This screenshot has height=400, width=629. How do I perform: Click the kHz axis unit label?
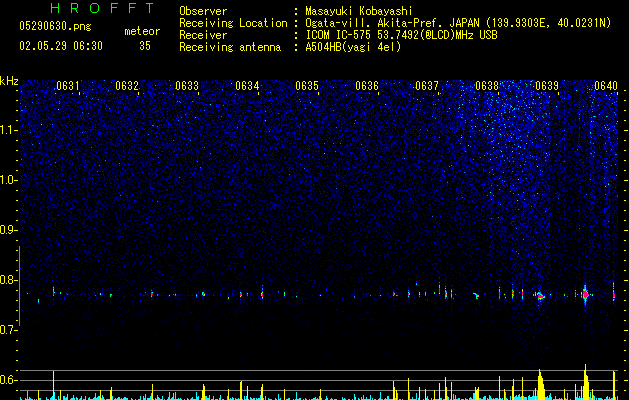point(9,81)
